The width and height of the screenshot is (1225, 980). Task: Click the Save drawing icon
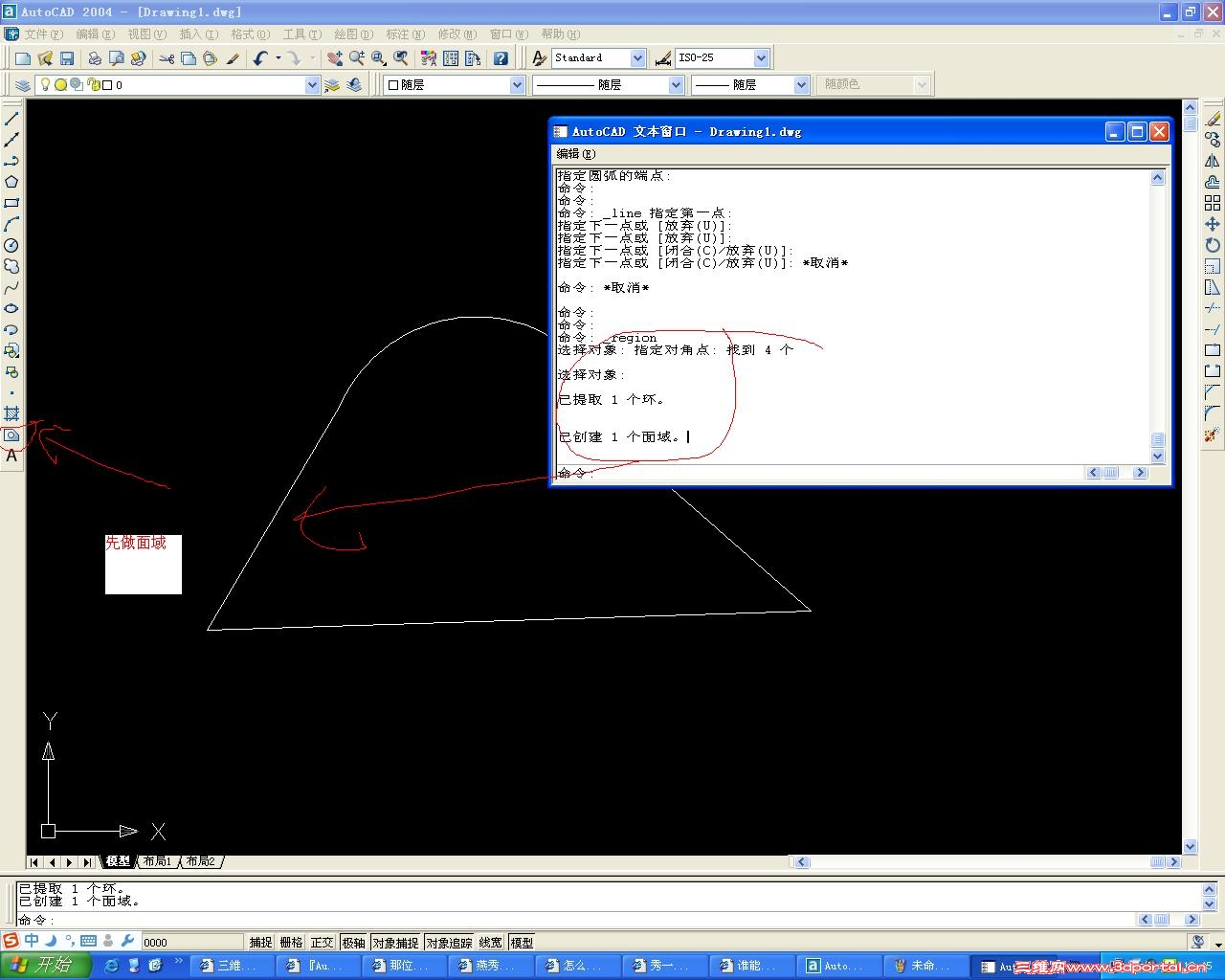click(67, 58)
